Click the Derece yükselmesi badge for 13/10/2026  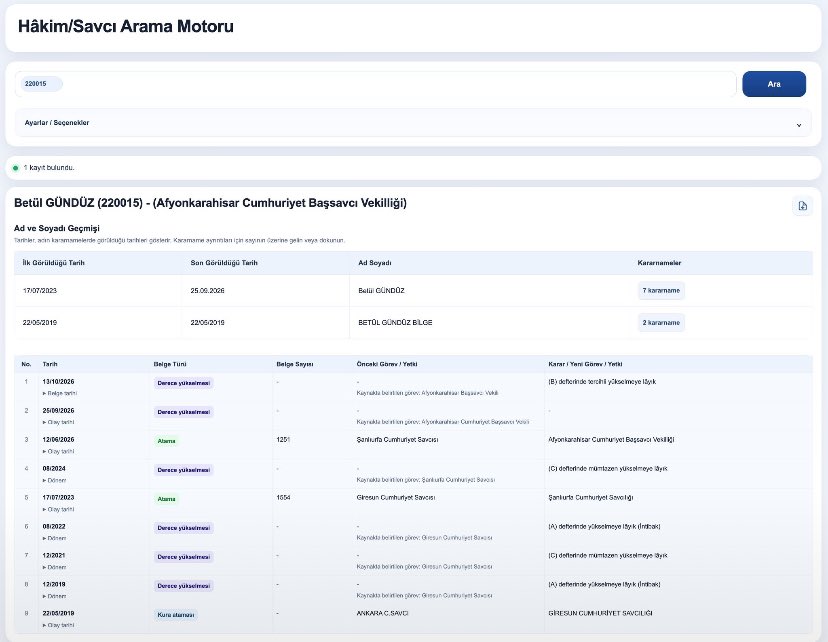[x=184, y=383]
